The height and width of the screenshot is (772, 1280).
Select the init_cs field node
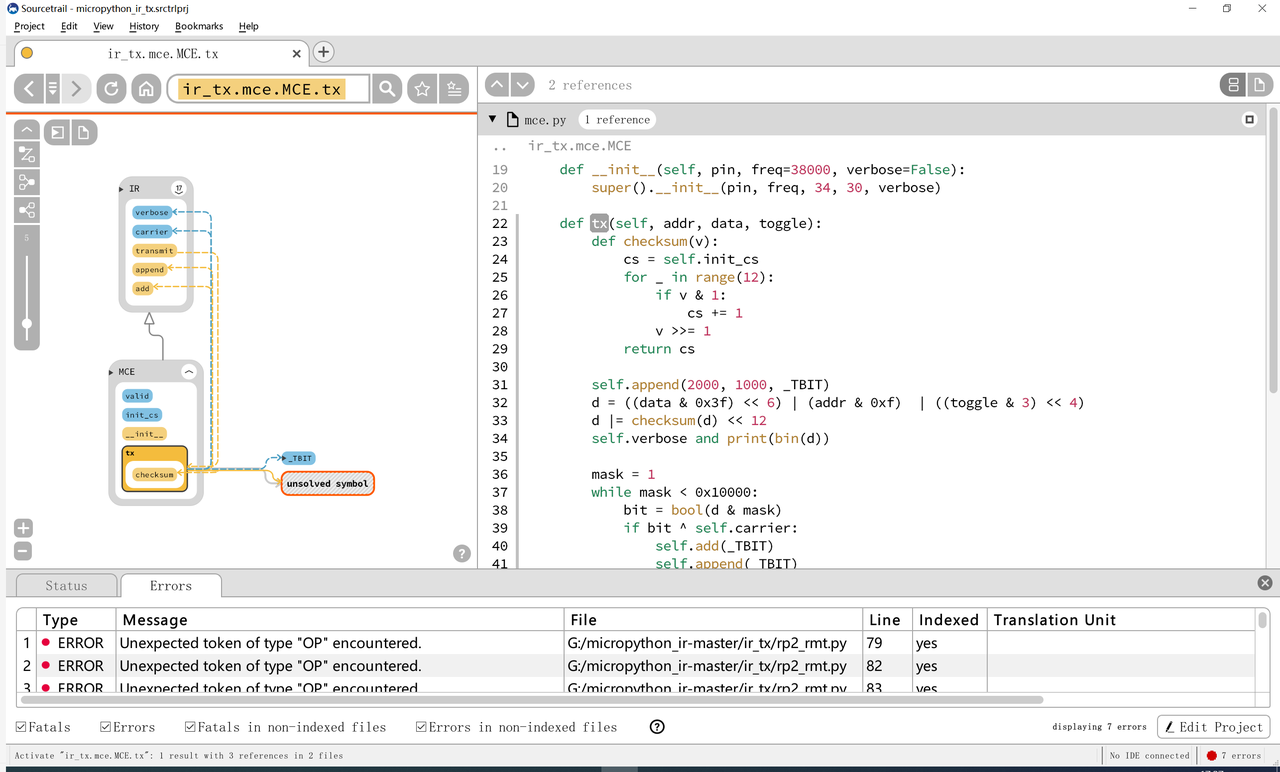(x=142, y=415)
